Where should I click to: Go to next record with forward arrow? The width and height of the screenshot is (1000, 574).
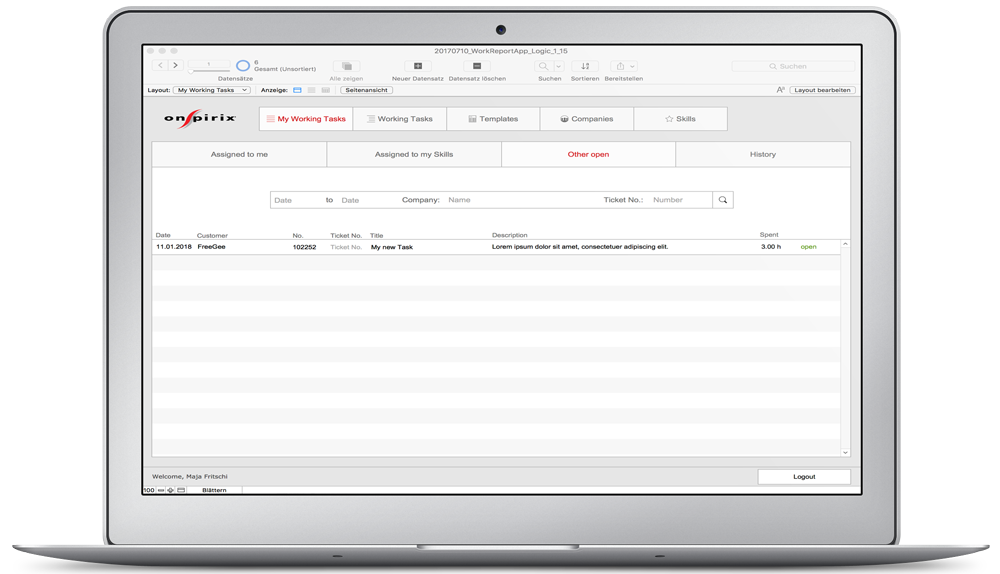175,65
